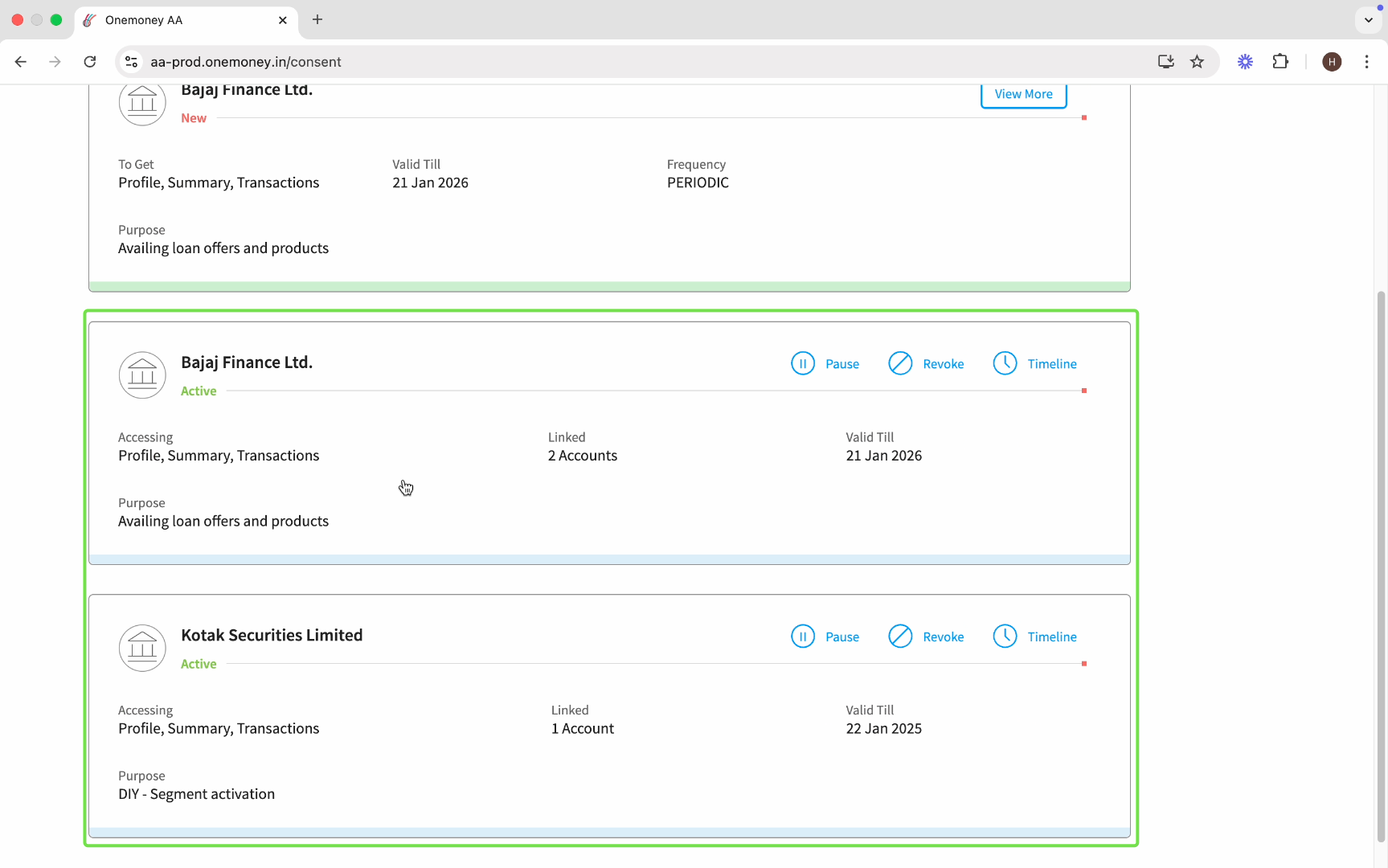Screen dimensions: 1388x868
Task: Open the Chrome profile H avatar
Action: (1332, 62)
